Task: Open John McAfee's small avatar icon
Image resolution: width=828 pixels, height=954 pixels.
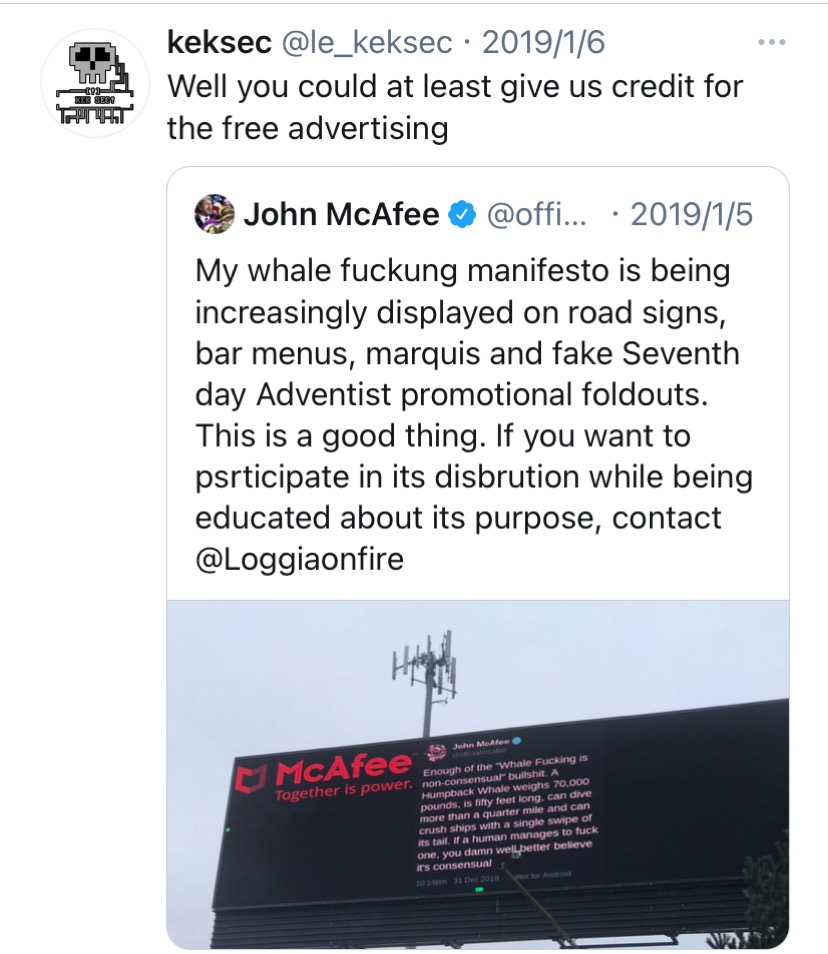Action: point(215,214)
